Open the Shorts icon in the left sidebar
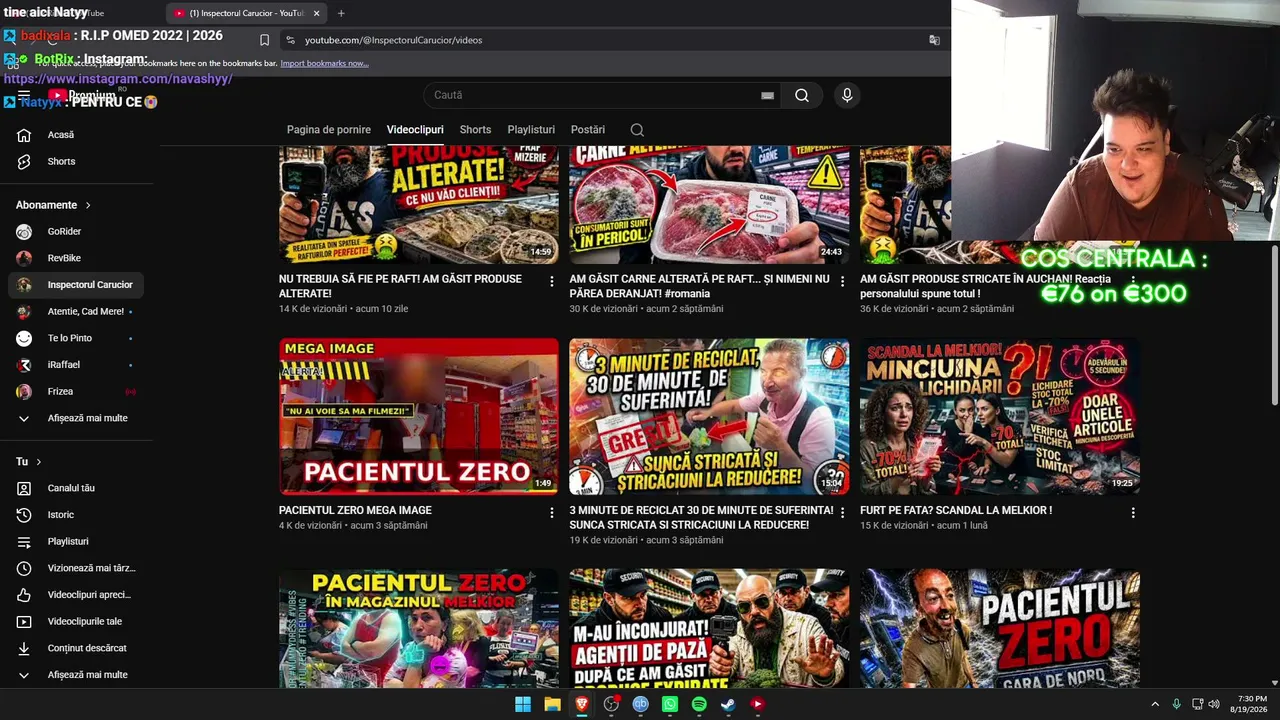1280x720 pixels. click(24, 161)
